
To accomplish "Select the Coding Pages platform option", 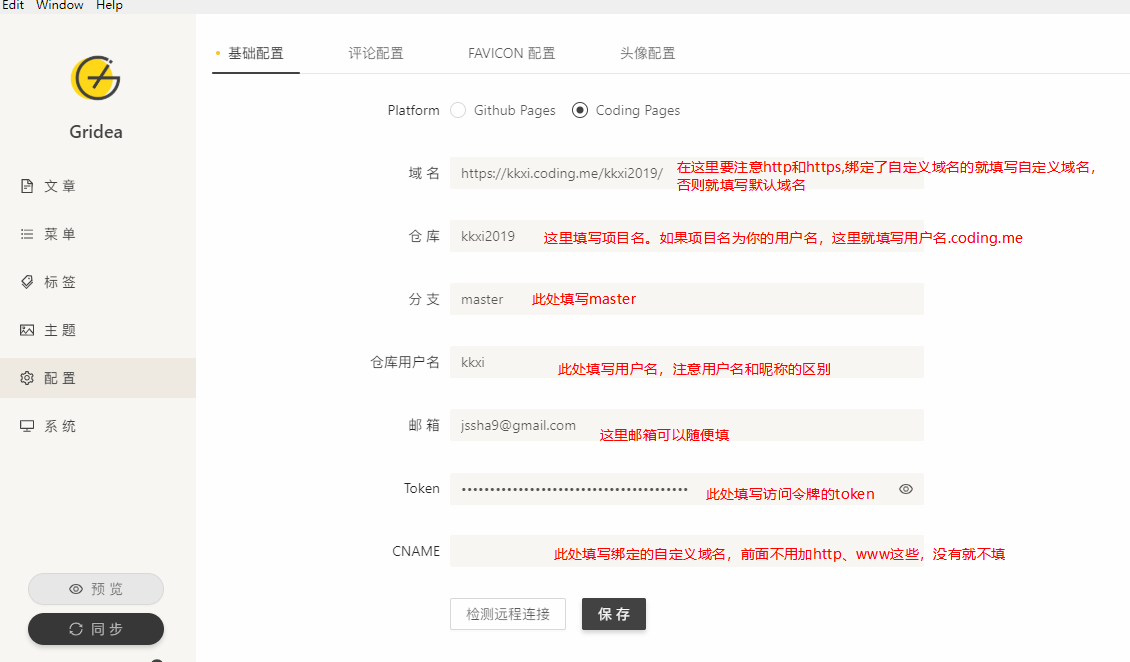I will click(626, 110).
